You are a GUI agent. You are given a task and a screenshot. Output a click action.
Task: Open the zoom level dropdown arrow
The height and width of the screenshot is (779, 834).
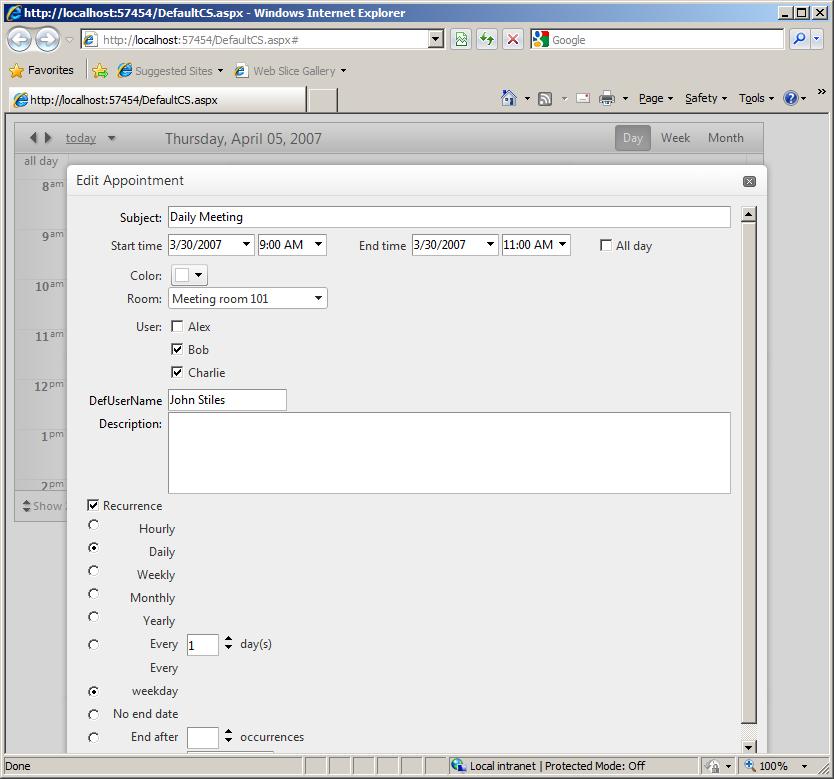click(x=804, y=766)
